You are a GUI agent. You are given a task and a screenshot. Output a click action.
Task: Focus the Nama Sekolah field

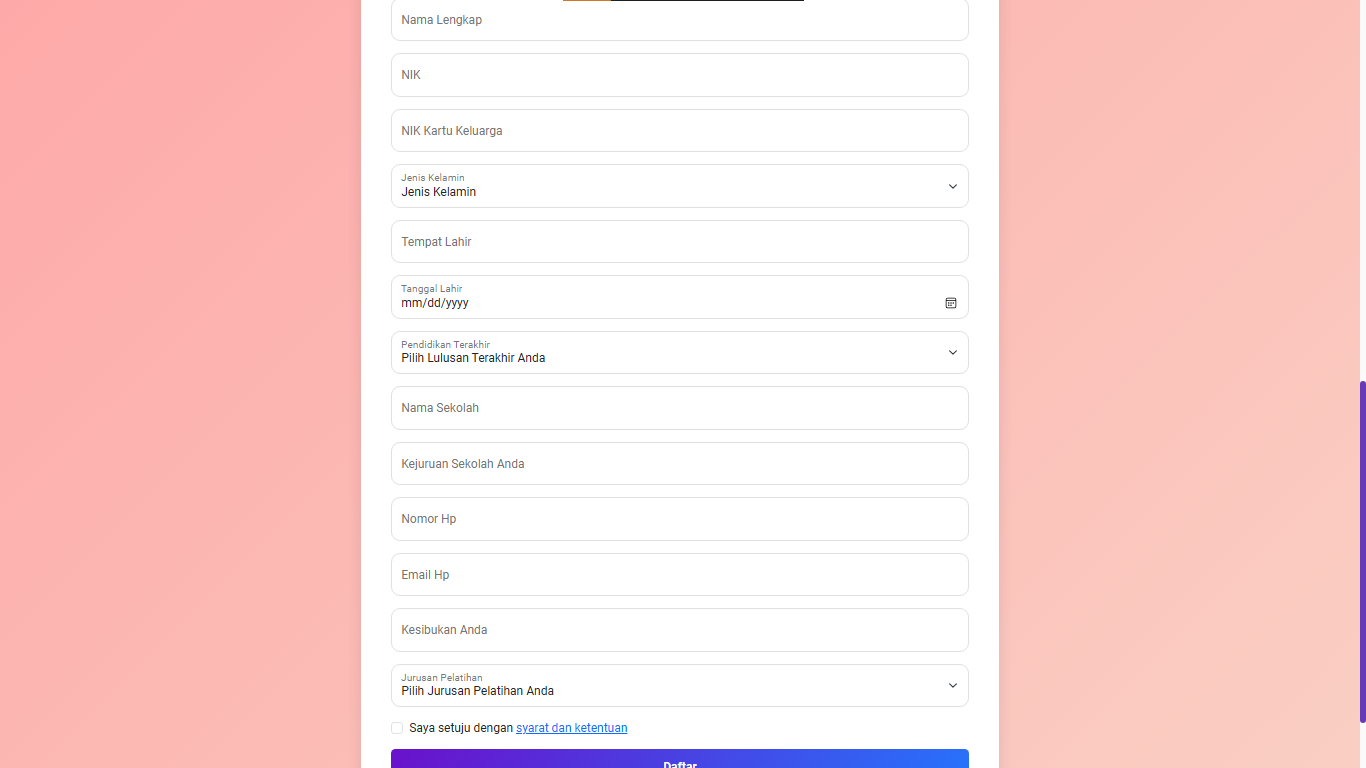[679, 408]
